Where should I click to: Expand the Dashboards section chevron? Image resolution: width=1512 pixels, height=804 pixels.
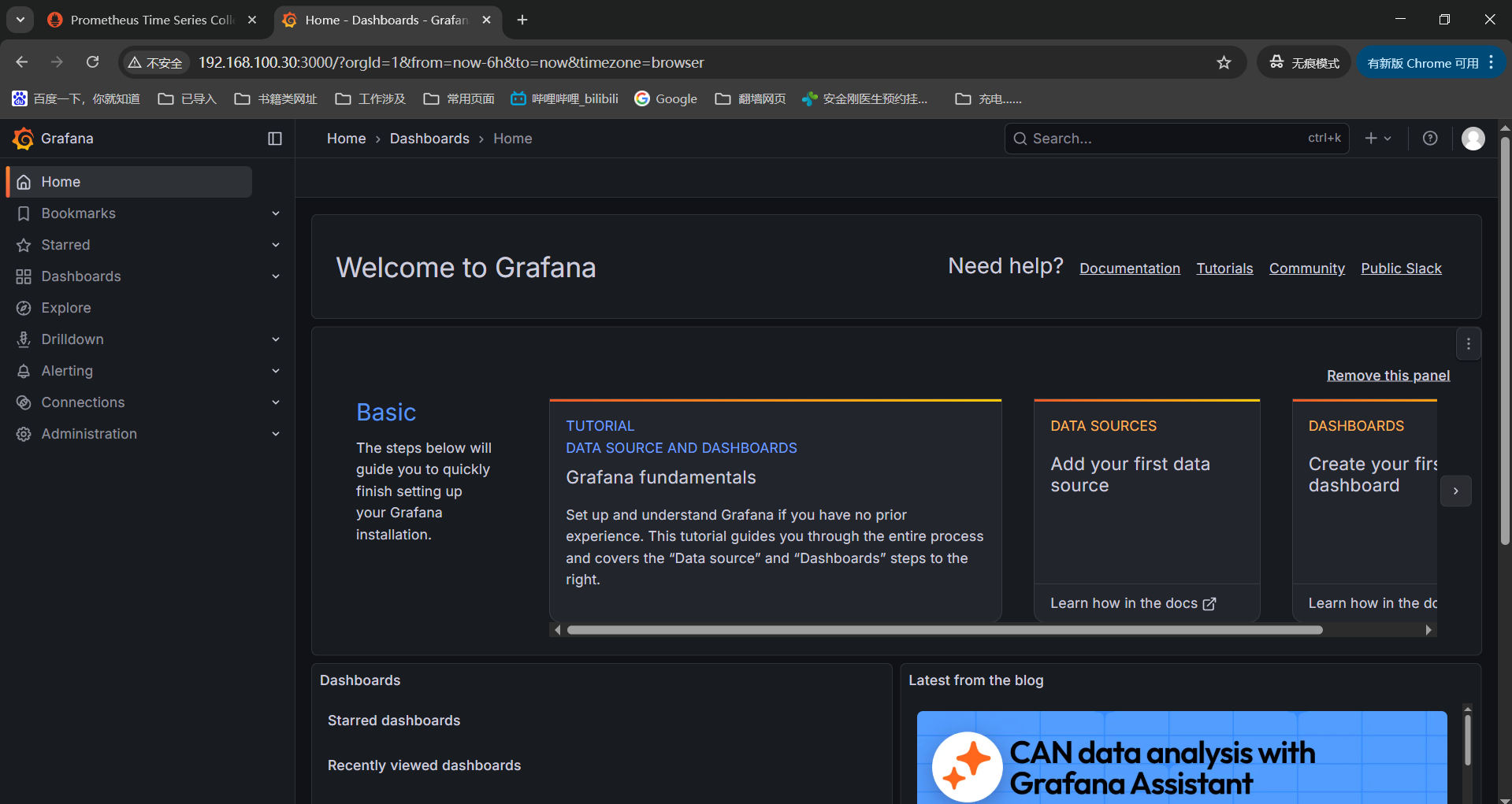tap(276, 276)
